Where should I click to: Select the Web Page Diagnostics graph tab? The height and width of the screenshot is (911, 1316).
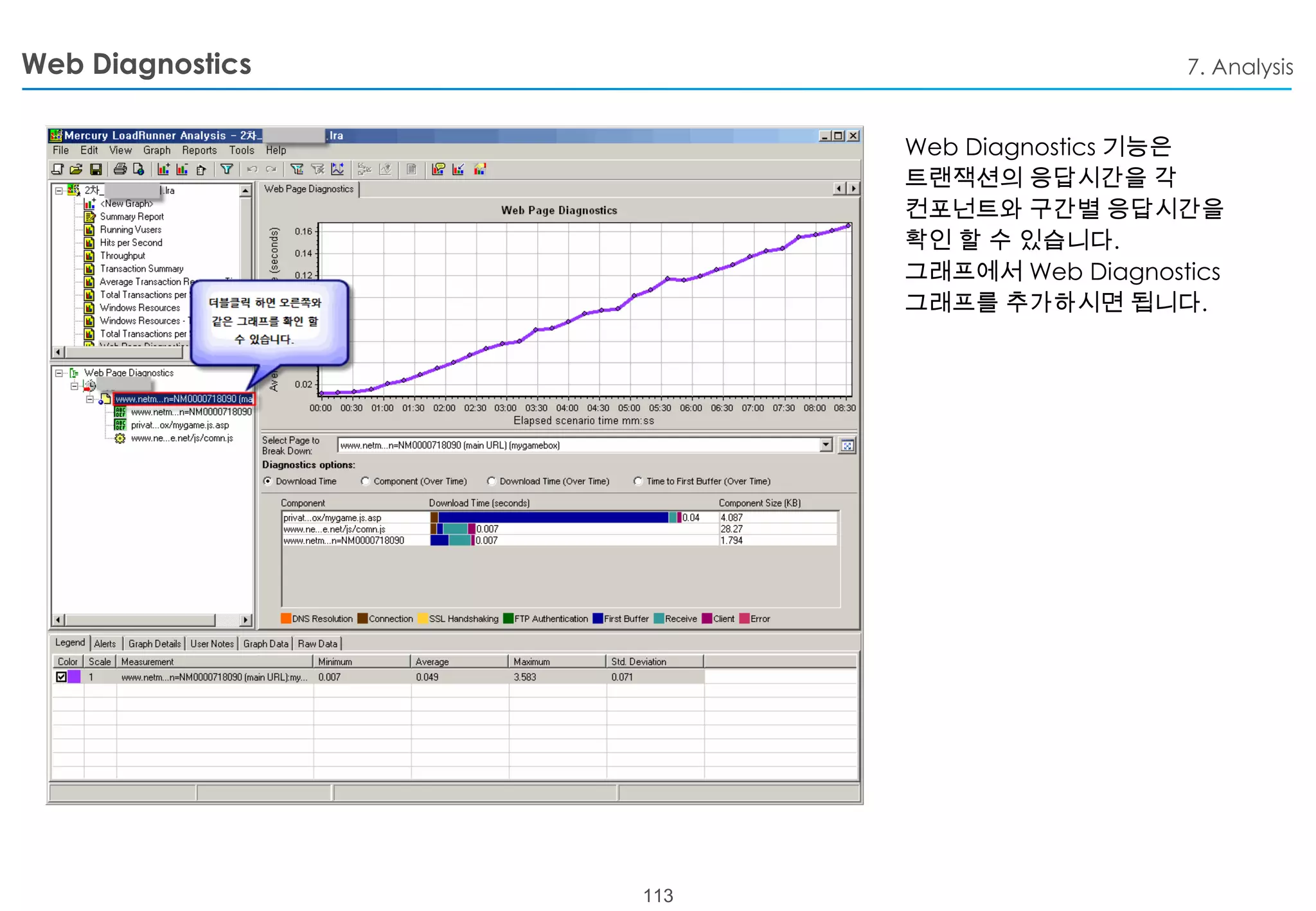pos(309,189)
